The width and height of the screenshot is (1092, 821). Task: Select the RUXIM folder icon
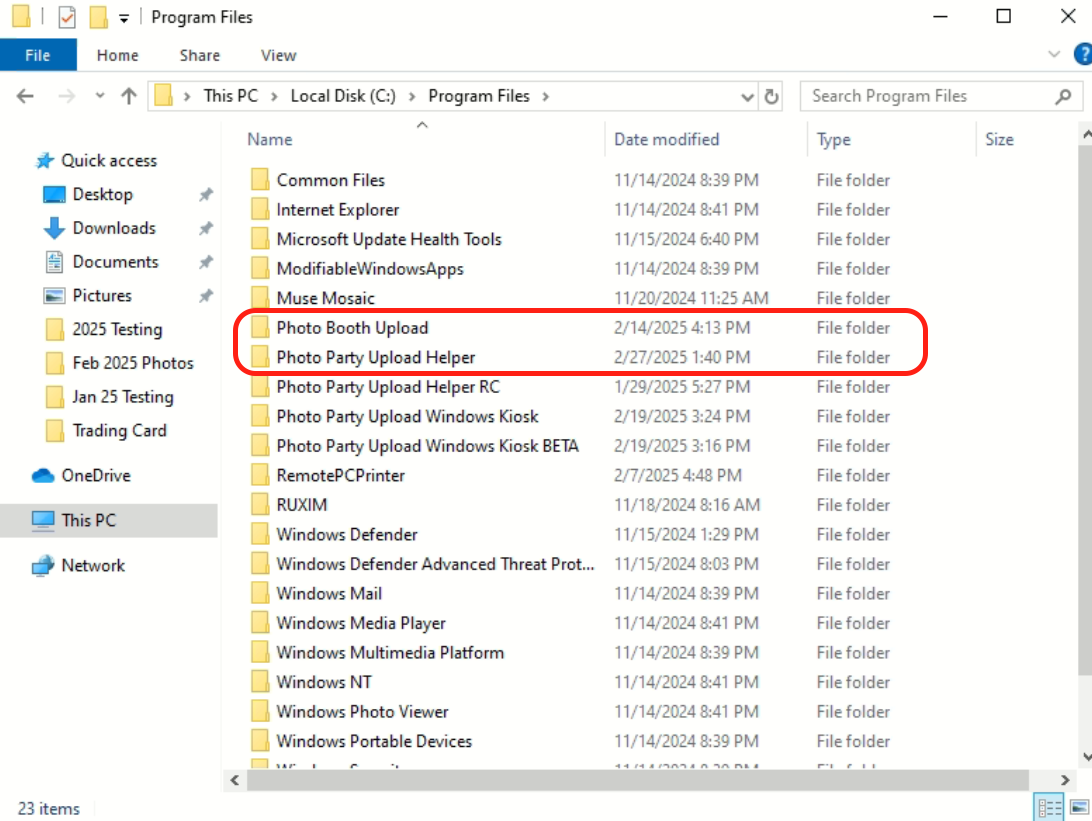(x=260, y=505)
